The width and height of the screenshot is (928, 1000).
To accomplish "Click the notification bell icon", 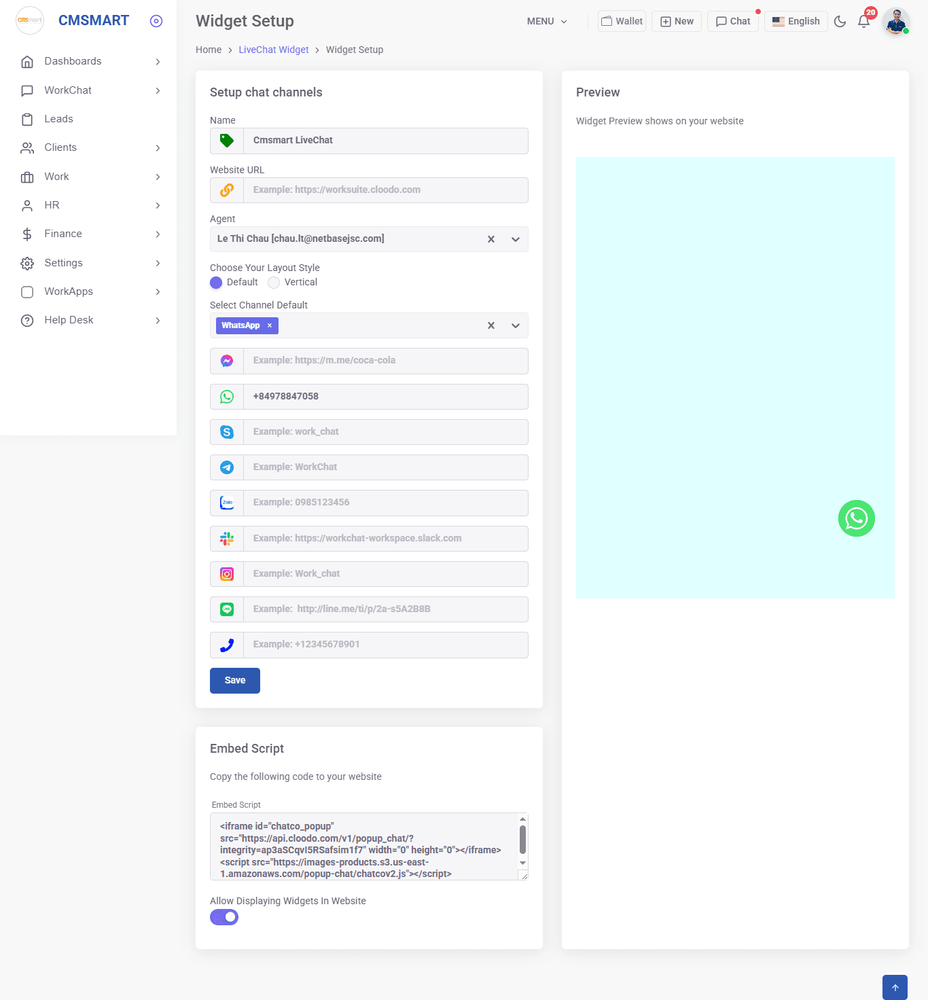I will point(864,21).
